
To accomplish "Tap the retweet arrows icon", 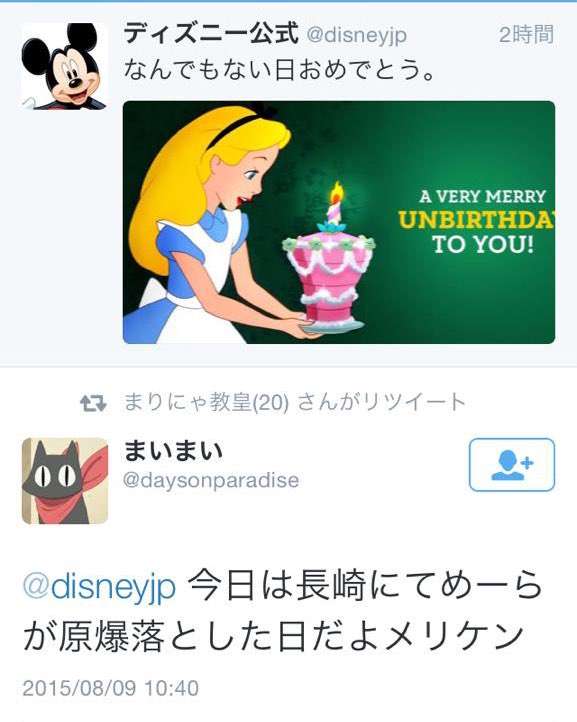I will pos(93,403).
